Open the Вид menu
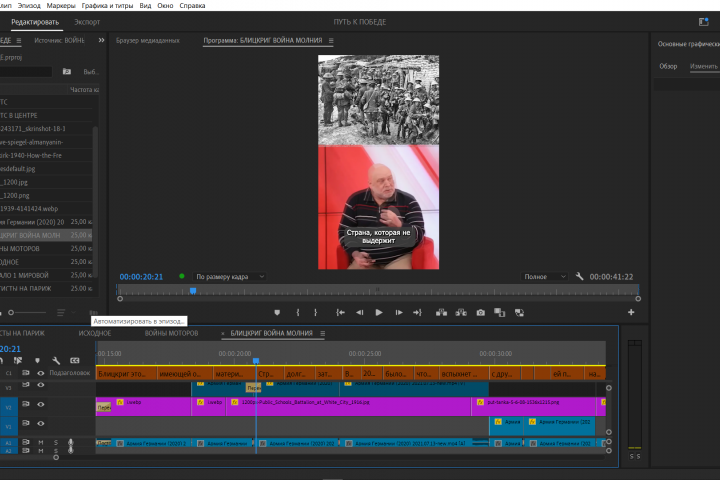Screen dimensions: 720x480 (145, 6)
